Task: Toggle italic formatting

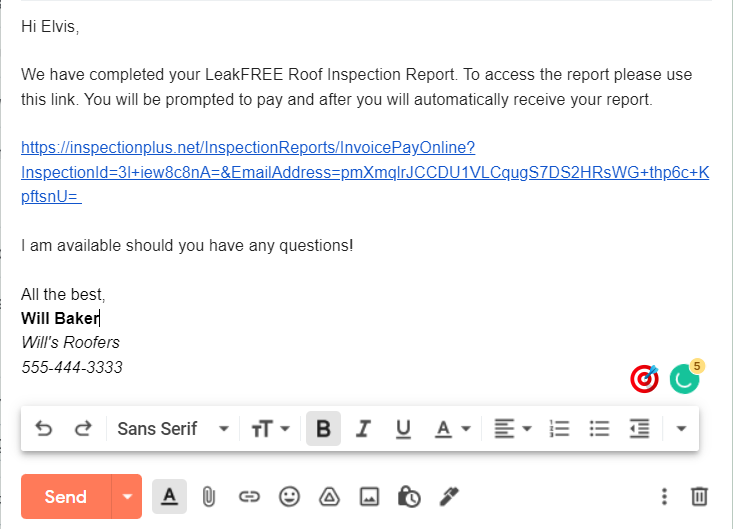Action: 363,429
